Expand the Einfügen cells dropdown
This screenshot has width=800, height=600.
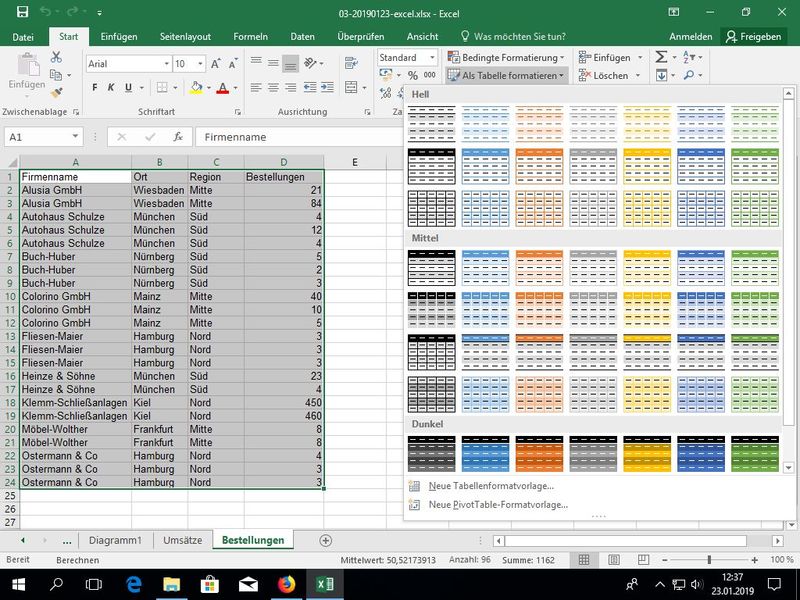640,57
